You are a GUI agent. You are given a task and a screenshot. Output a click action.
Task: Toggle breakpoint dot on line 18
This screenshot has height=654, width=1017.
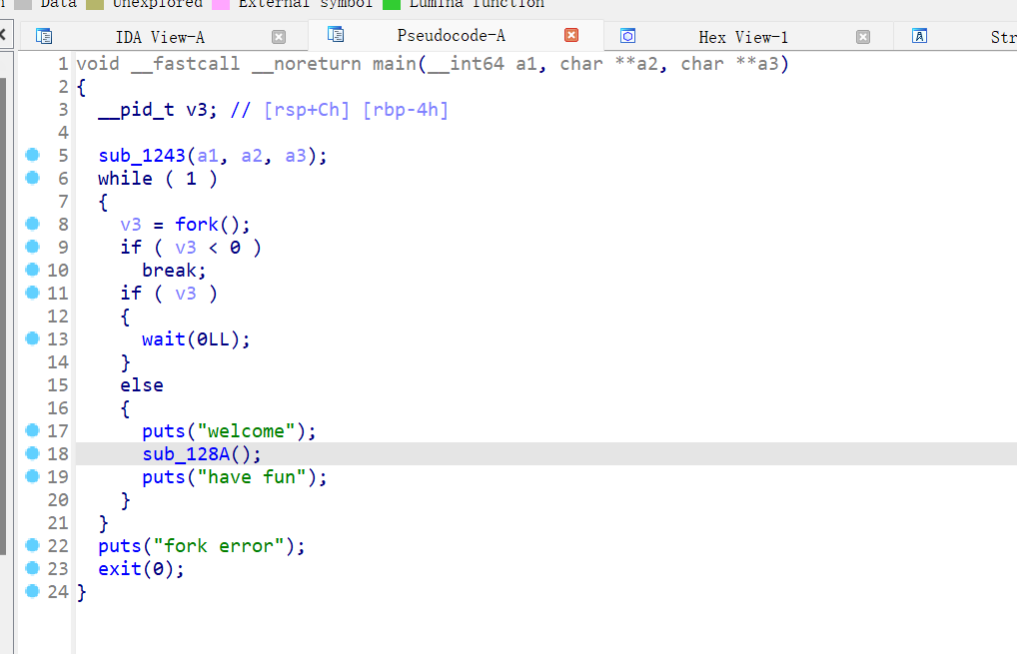point(33,454)
